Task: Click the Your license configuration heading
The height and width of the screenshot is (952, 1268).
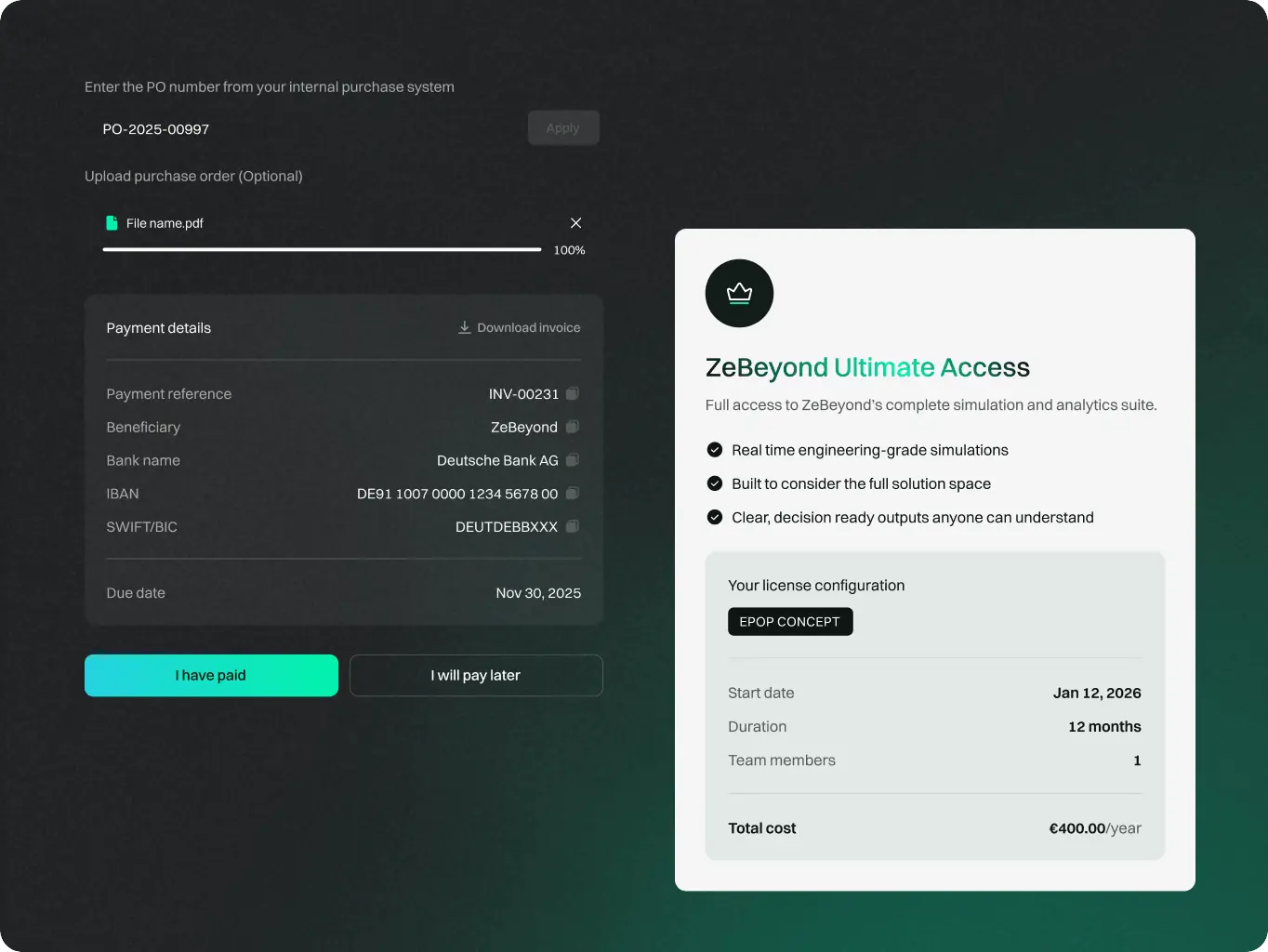Action: click(x=816, y=586)
